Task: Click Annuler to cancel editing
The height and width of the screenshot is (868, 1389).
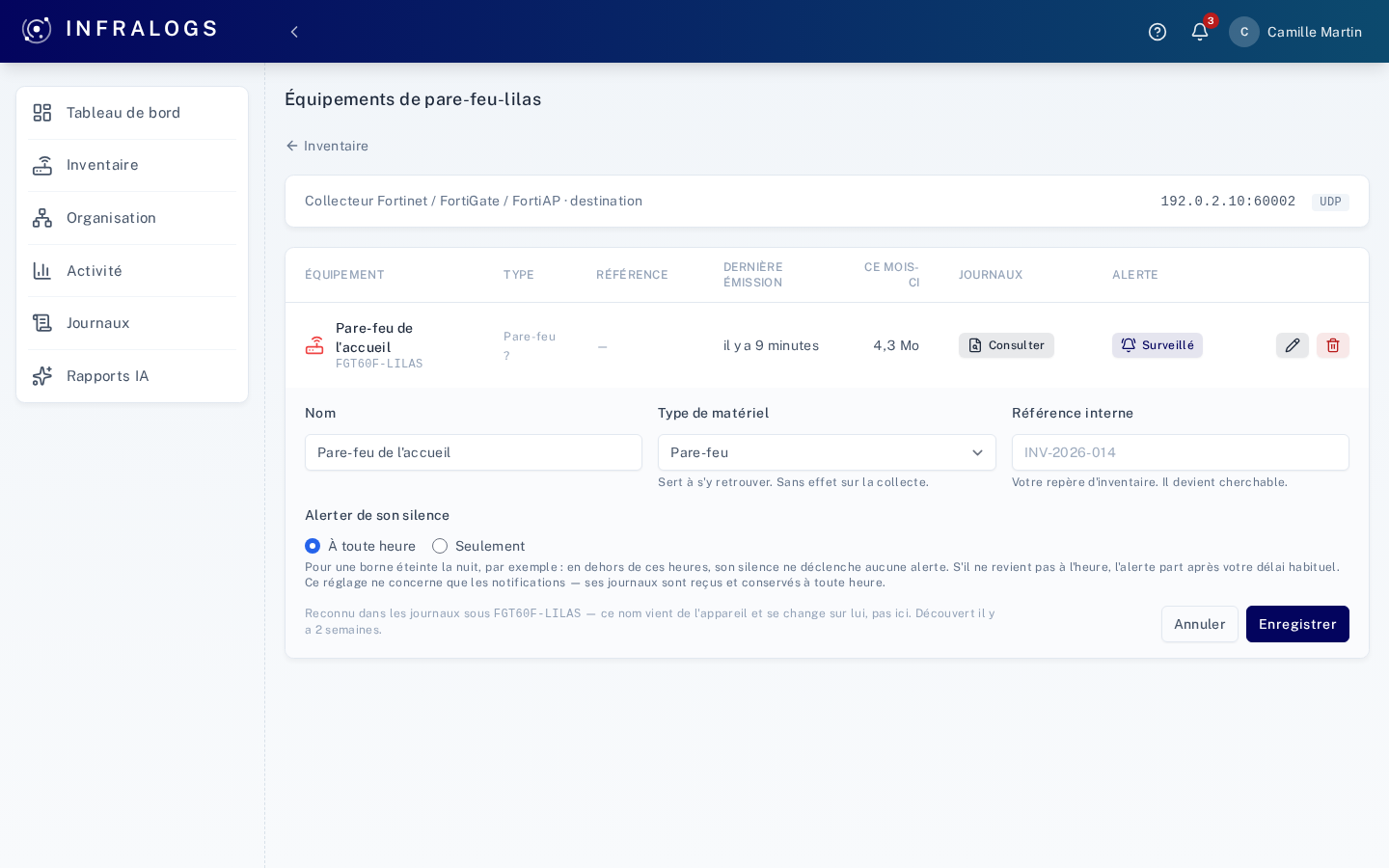Action: click(x=1200, y=624)
